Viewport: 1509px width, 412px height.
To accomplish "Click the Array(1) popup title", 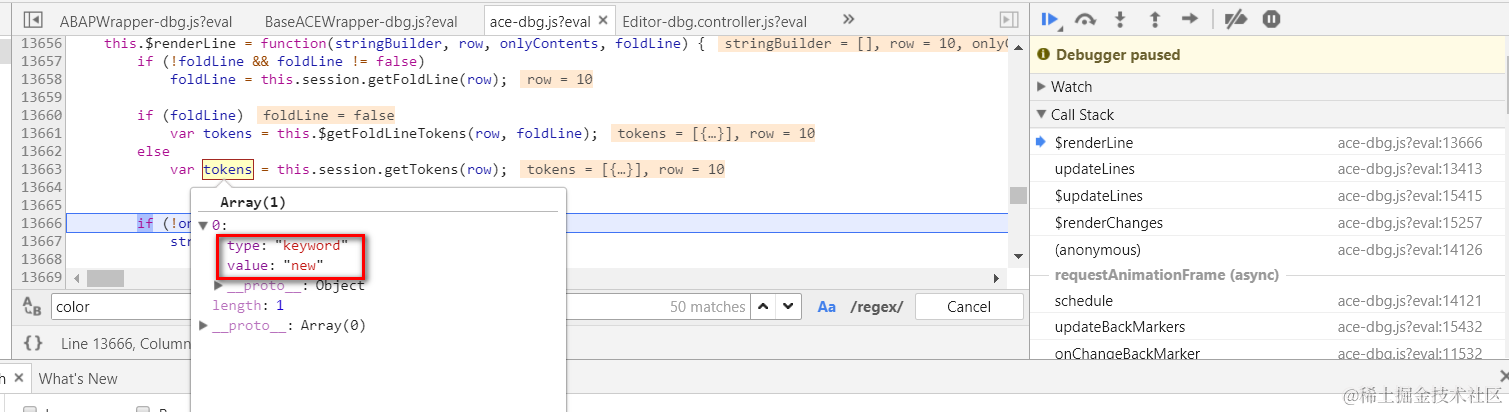I will pyautogui.click(x=253, y=202).
